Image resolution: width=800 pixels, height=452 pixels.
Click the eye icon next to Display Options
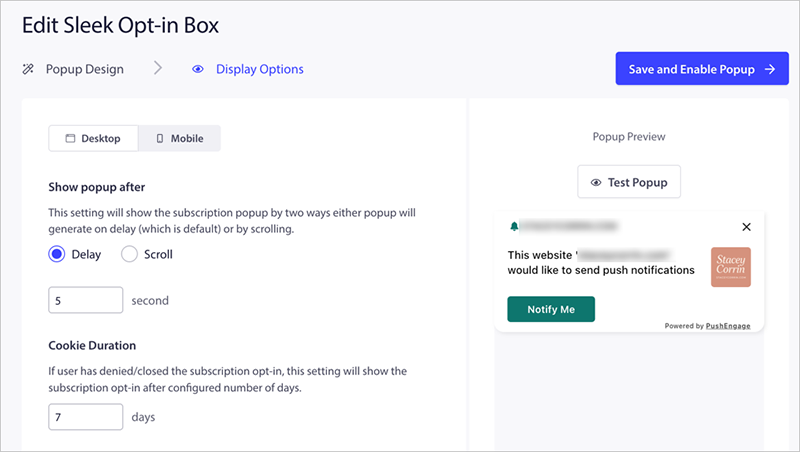click(198, 70)
